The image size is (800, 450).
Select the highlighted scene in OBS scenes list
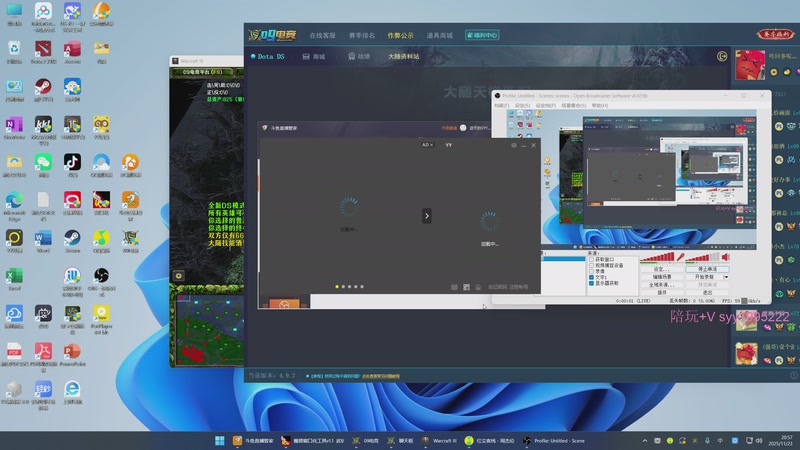coord(563,259)
